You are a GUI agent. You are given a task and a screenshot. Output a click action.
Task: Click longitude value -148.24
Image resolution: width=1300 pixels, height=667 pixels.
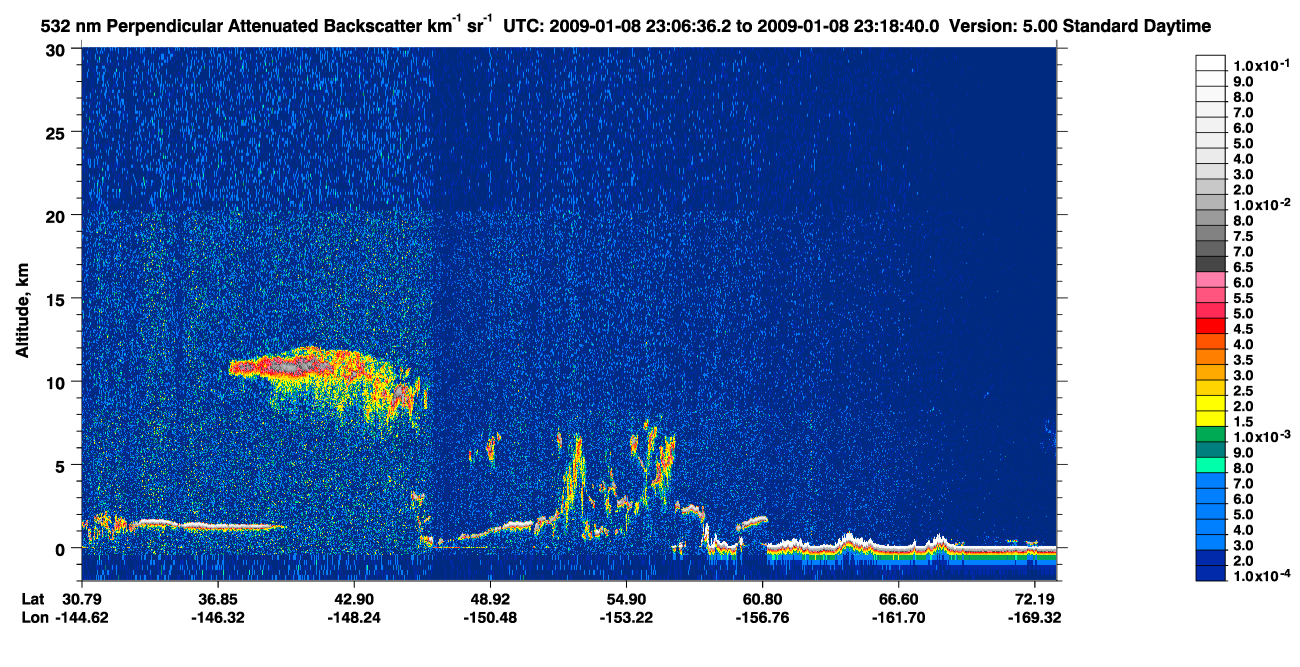tap(354, 617)
